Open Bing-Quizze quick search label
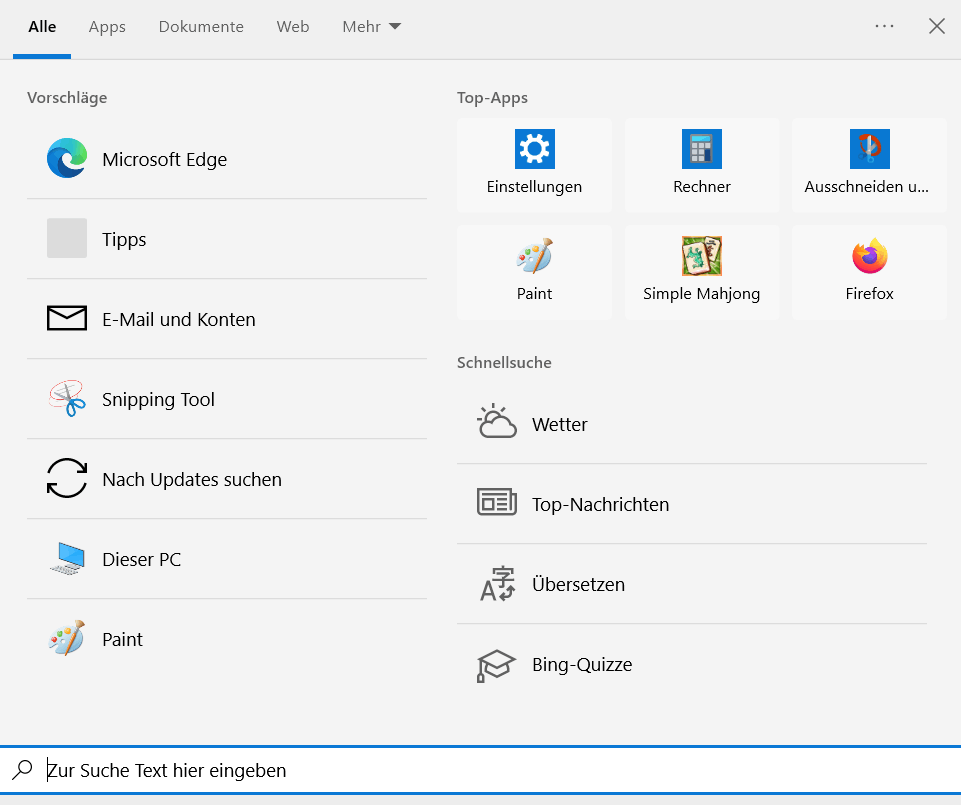Image resolution: width=961 pixels, height=805 pixels. [582, 665]
